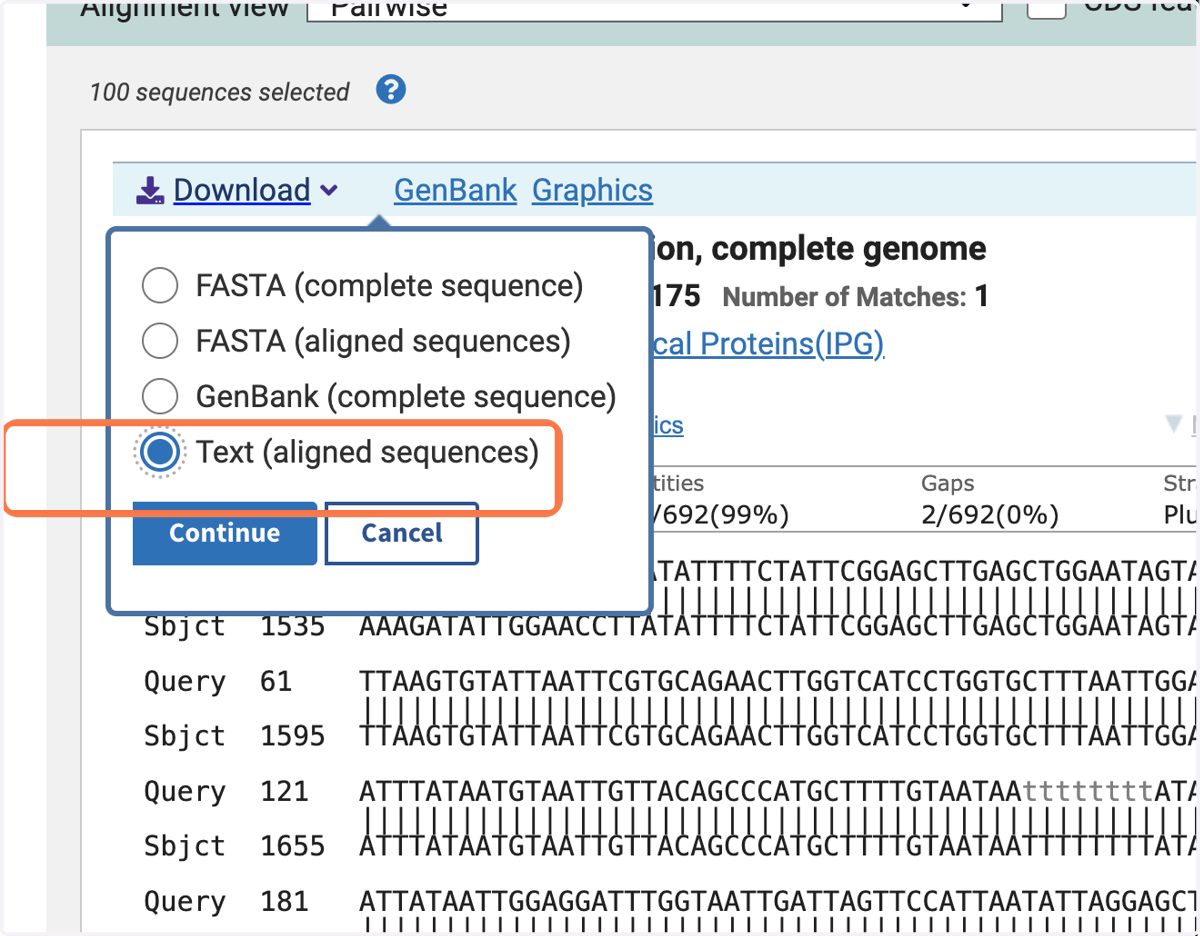Click the Query 61 sequence row
The height and width of the screenshot is (936, 1200).
pos(670,682)
